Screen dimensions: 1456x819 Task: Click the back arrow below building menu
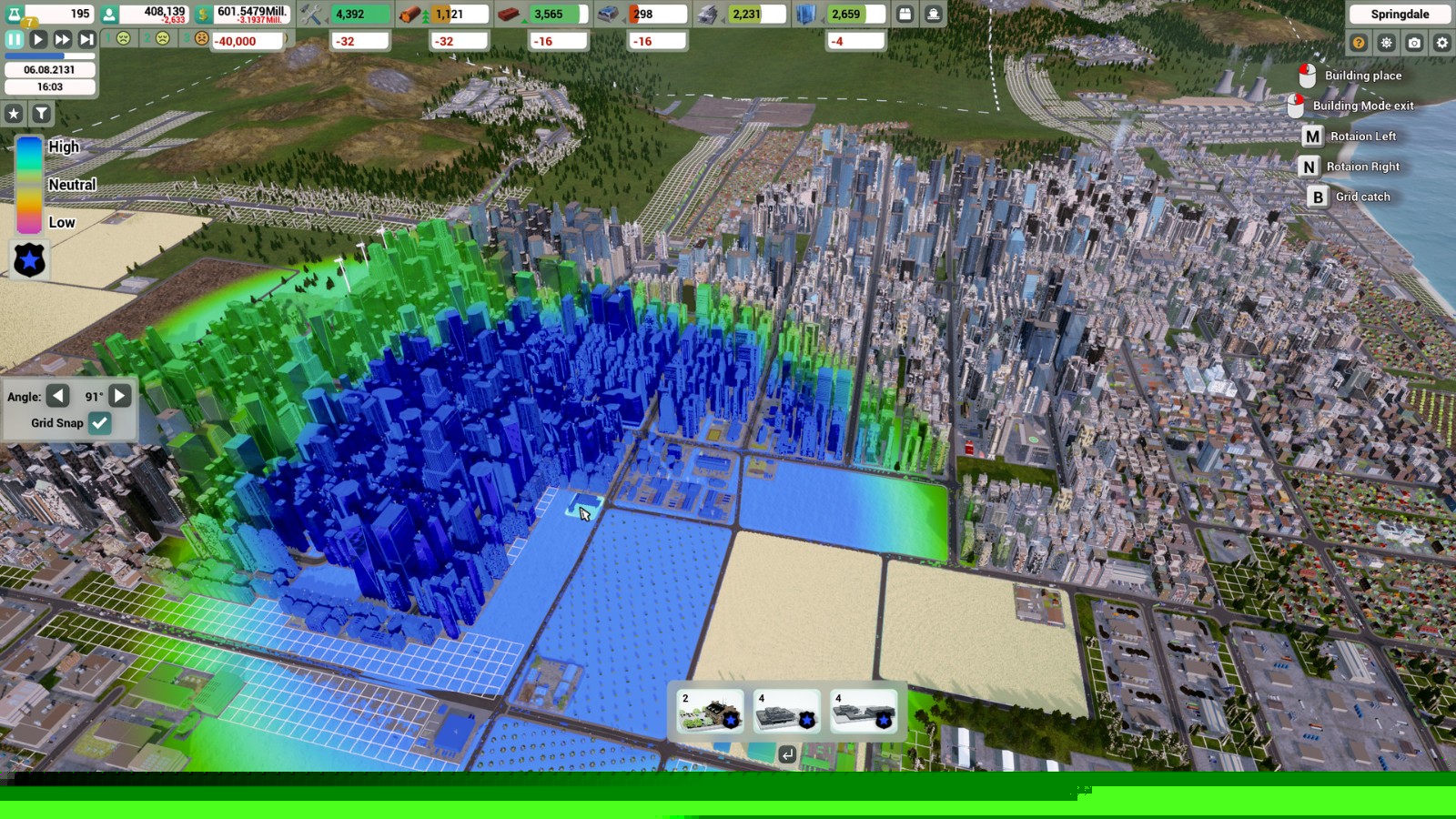(x=787, y=754)
